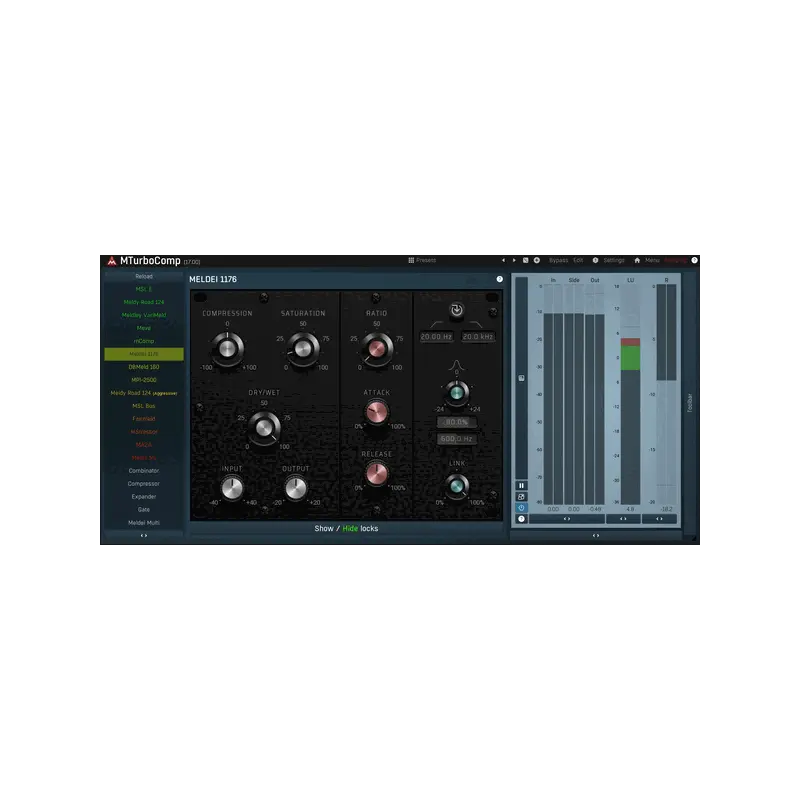Open the Presets grid icon
800x800 pixels.
[411, 260]
